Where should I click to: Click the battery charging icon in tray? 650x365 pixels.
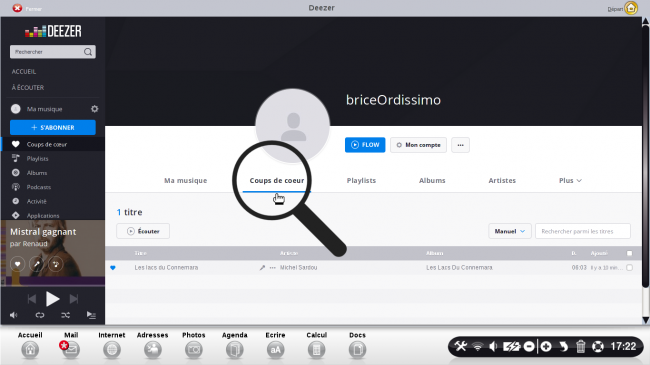click(x=511, y=346)
